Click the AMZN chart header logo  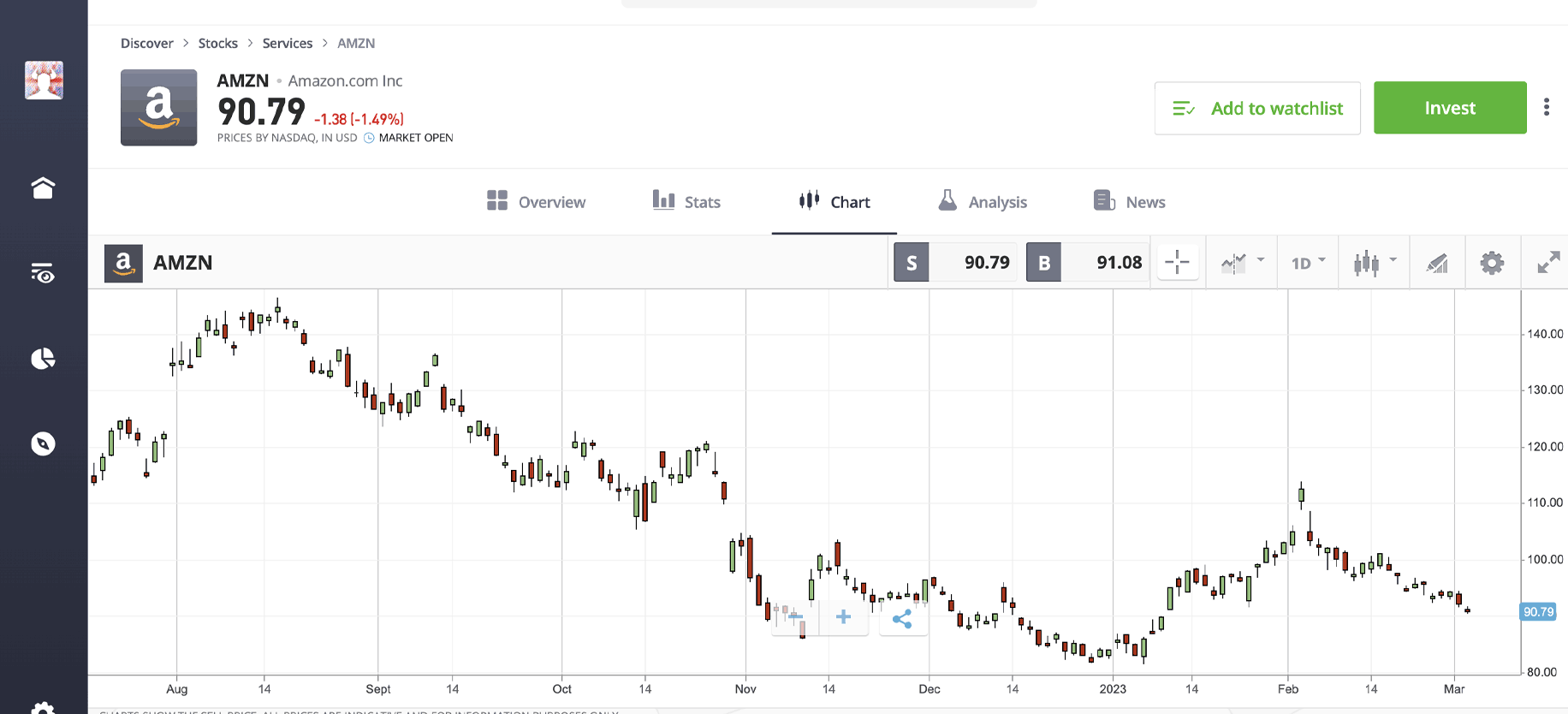tap(123, 263)
